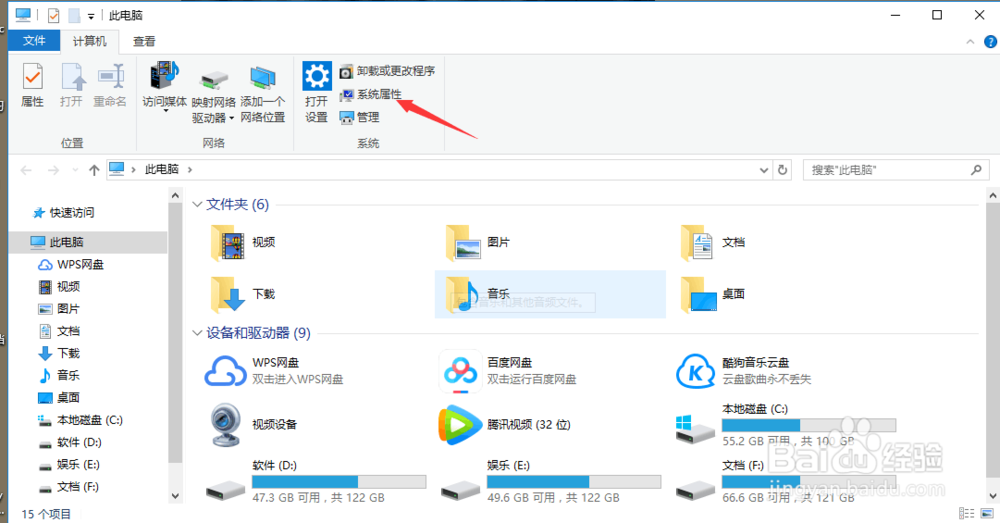Viewport: 1000px width, 523px height.
Task: Select 桌面 in the navigation pane
Action: click(59, 397)
